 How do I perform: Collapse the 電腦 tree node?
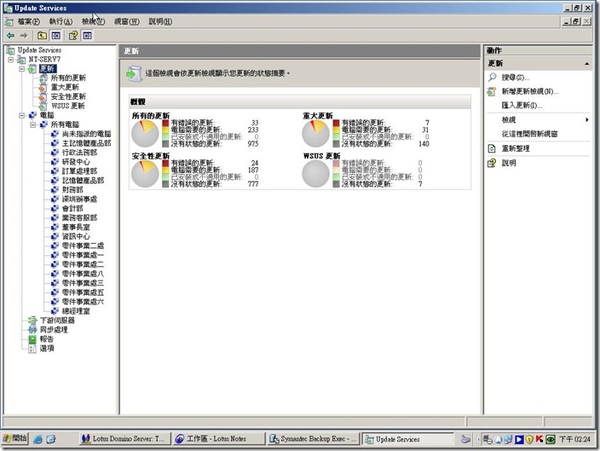[x=22, y=115]
